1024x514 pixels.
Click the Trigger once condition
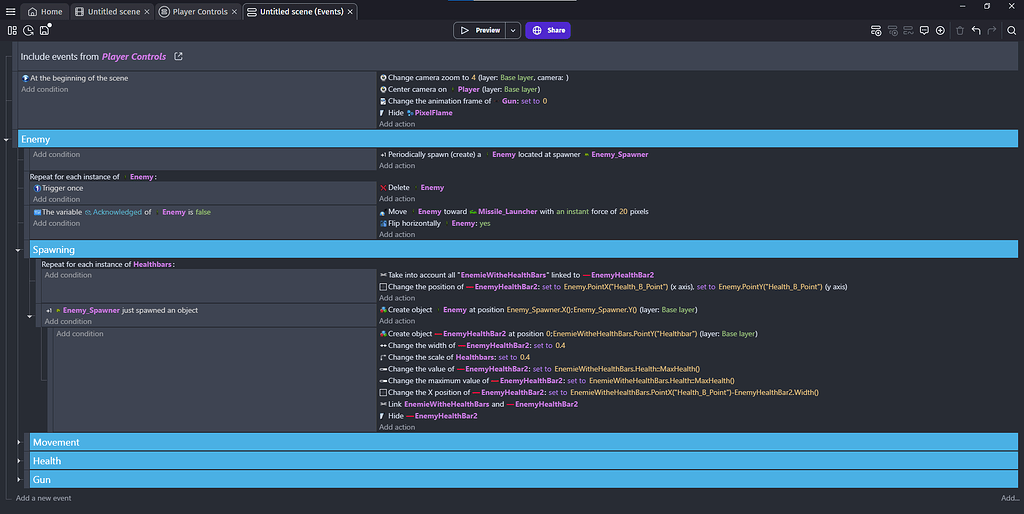pos(62,188)
